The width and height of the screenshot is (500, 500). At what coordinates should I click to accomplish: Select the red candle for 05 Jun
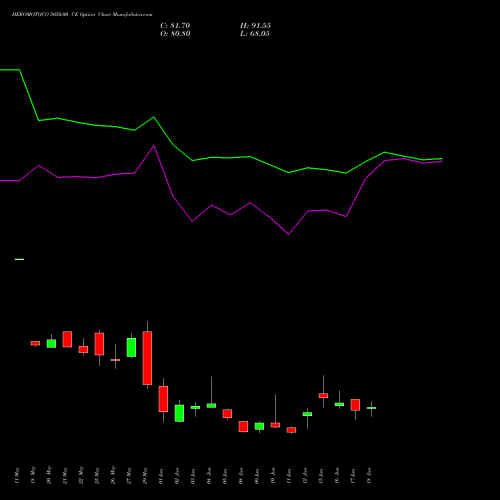(227, 414)
